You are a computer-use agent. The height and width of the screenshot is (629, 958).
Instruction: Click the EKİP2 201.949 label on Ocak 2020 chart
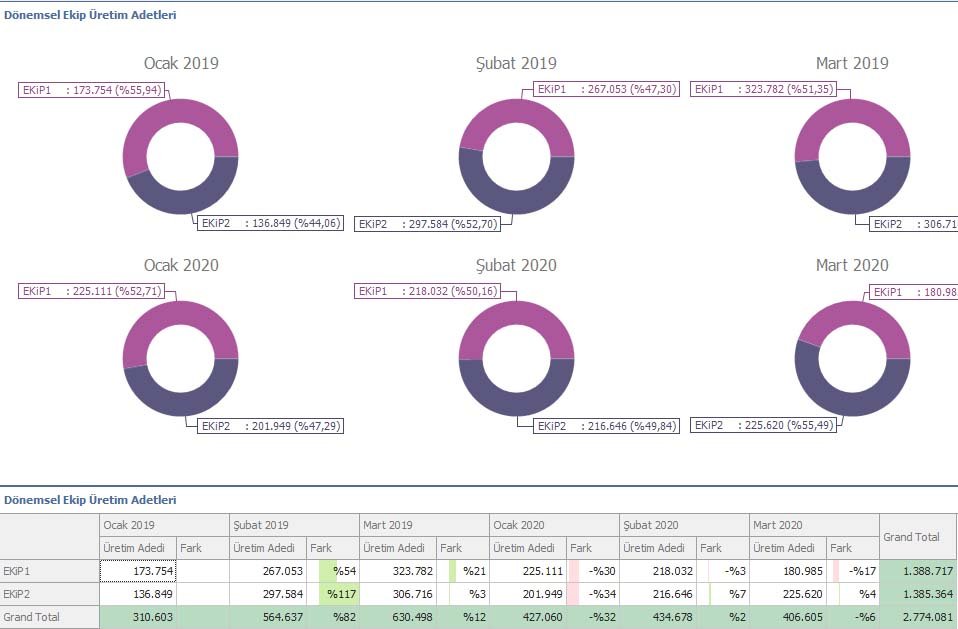[x=269, y=426]
